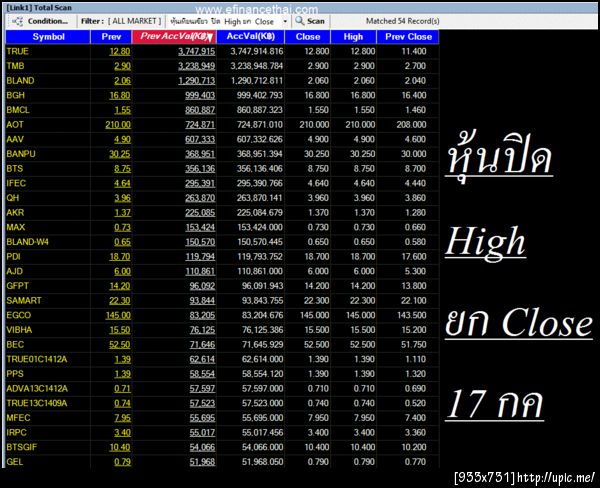This screenshot has width=600, height=488.
Task: Expand the scan template dropdown arrow
Action: [x=285, y=21]
